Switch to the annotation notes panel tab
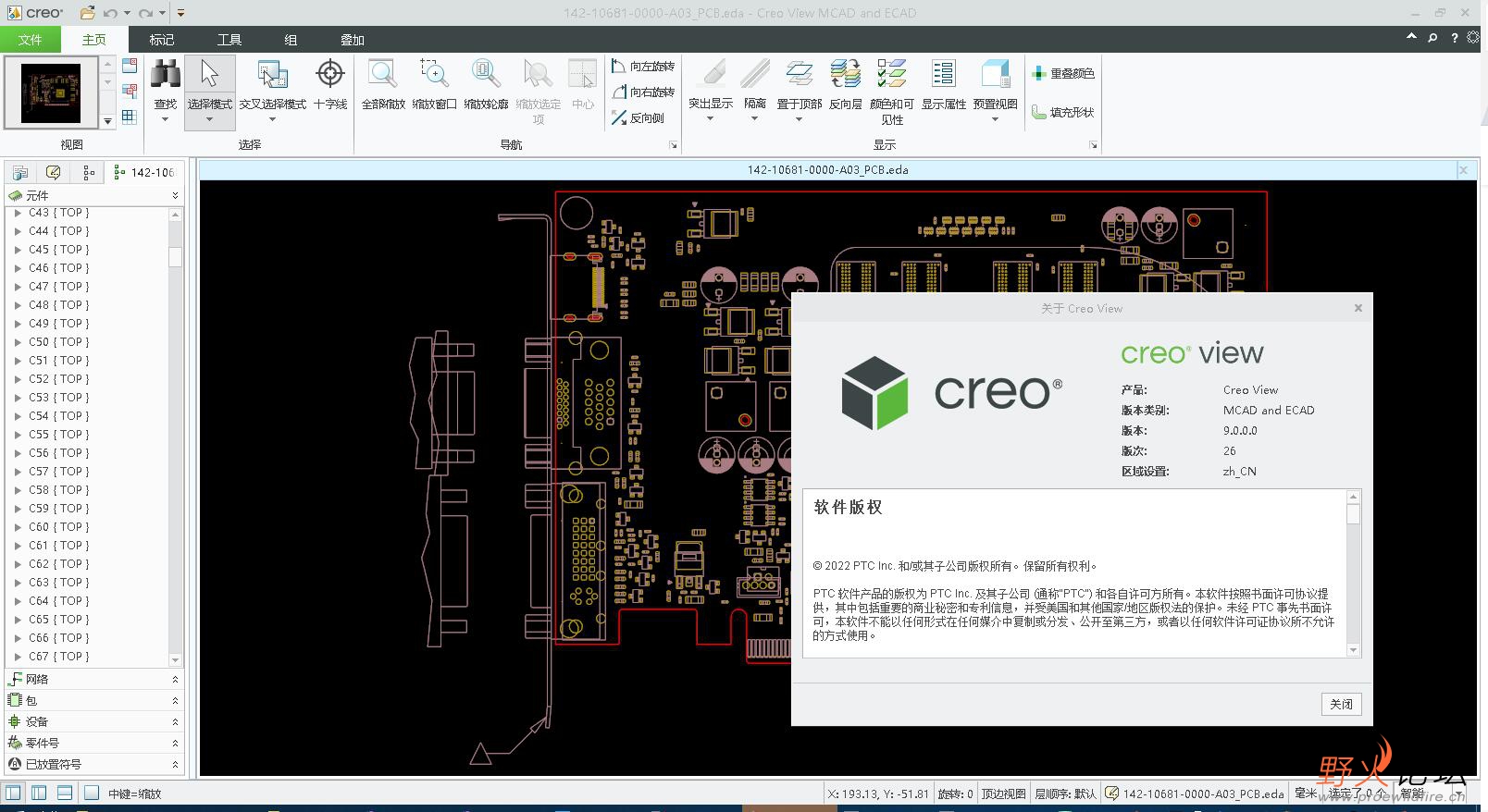1488x812 pixels. [54, 172]
